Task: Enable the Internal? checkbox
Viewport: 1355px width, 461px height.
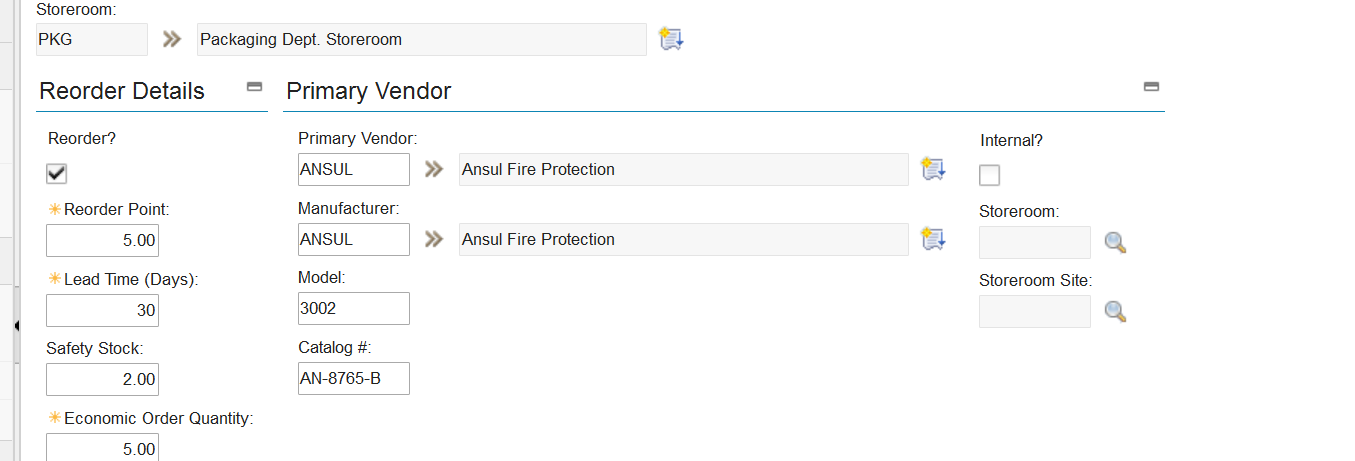Action: pos(989,175)
